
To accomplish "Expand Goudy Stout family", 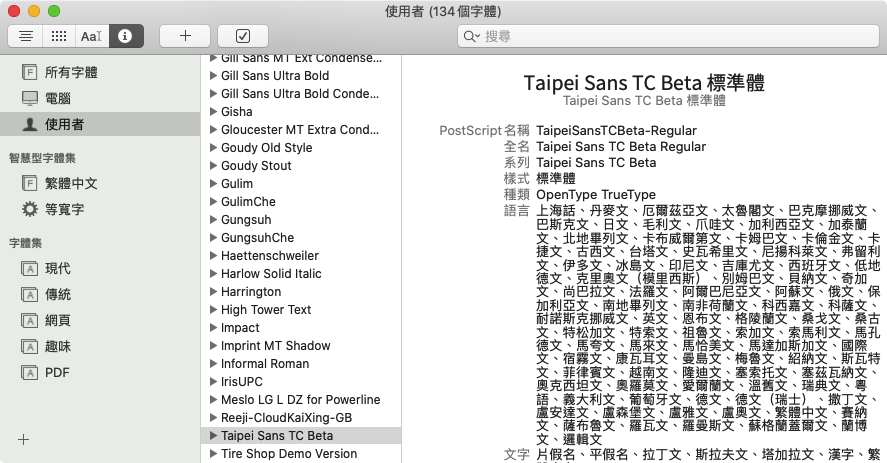I will (x=213, y=166).
